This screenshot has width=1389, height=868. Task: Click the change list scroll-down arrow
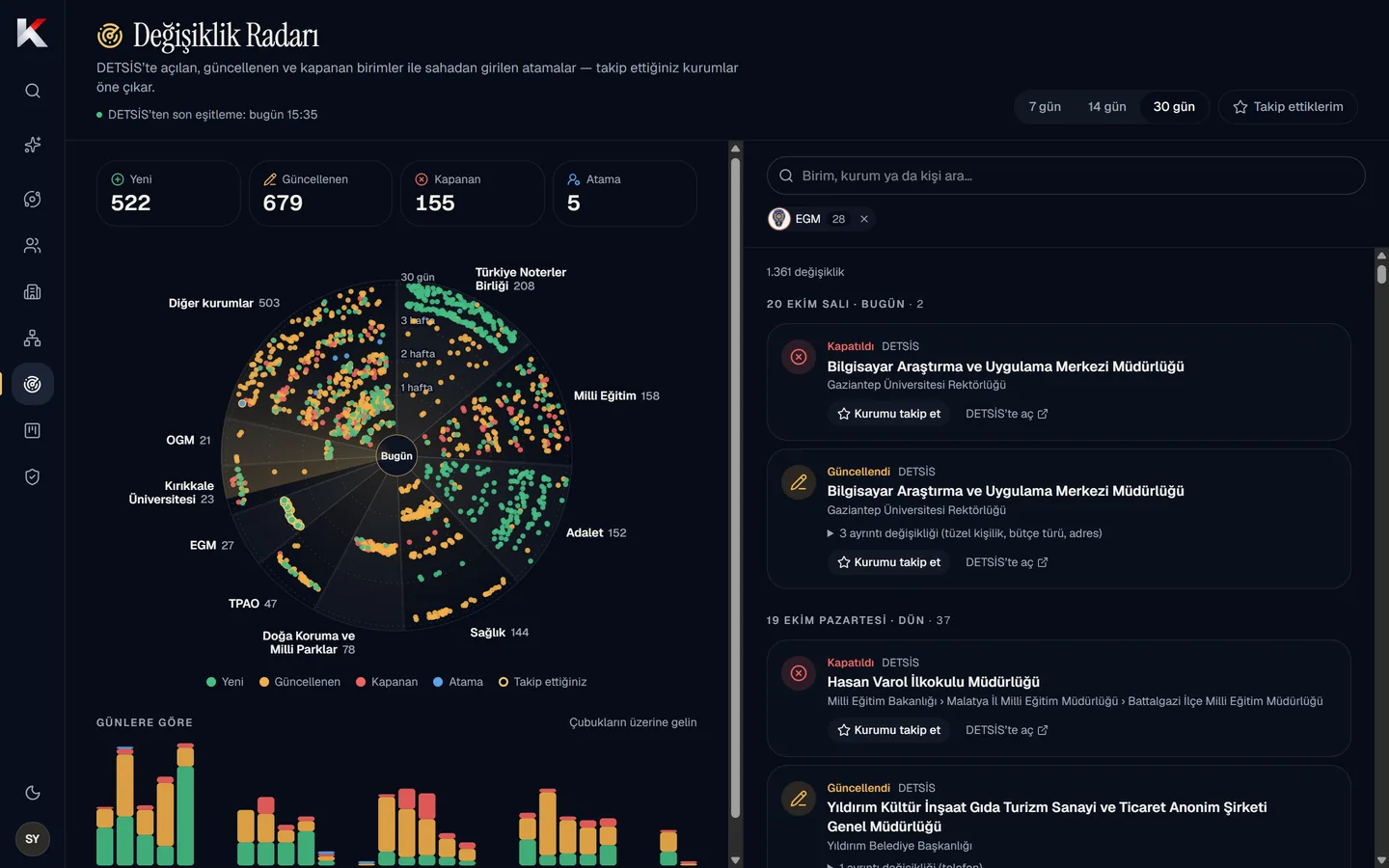coord(1381,860)
